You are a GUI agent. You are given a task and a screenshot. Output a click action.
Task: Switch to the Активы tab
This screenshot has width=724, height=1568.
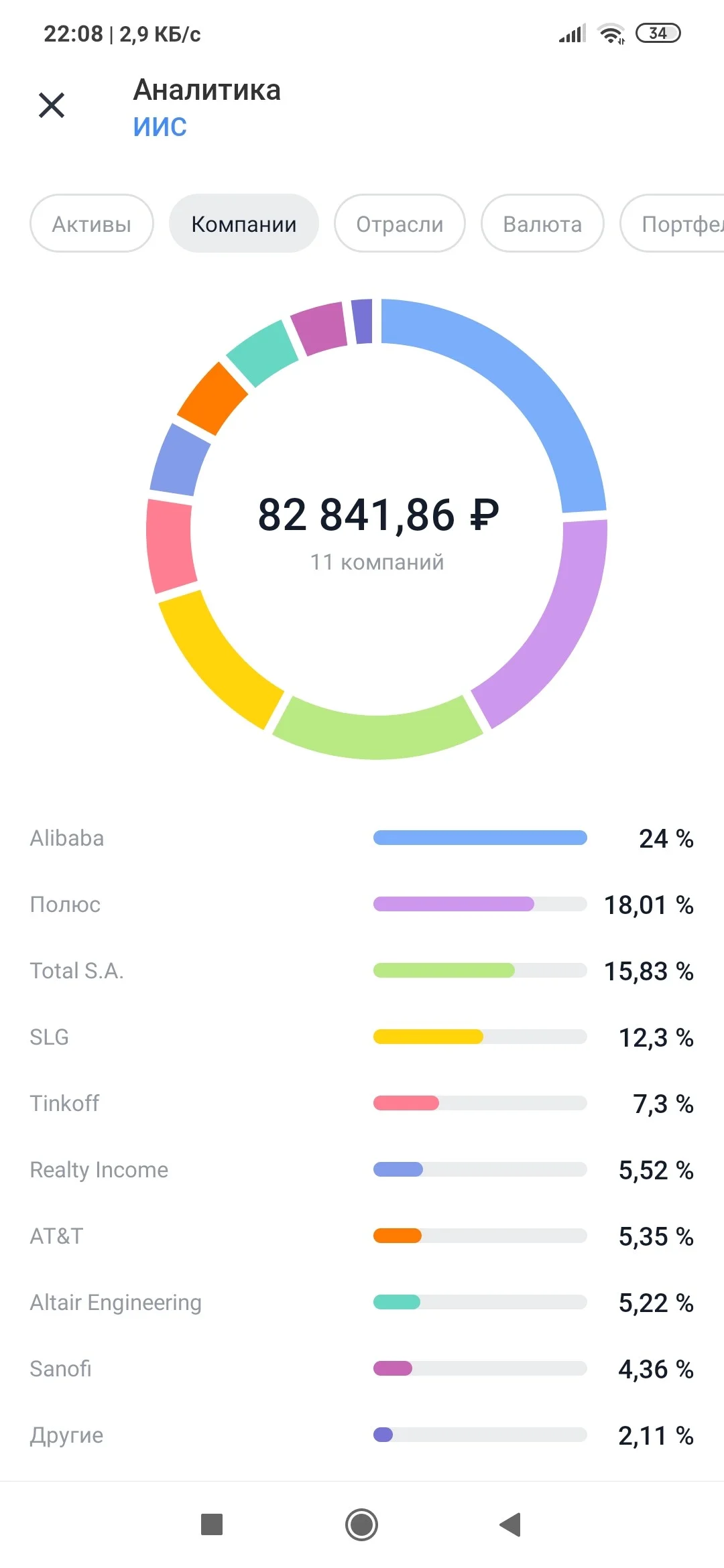point(92,224)
